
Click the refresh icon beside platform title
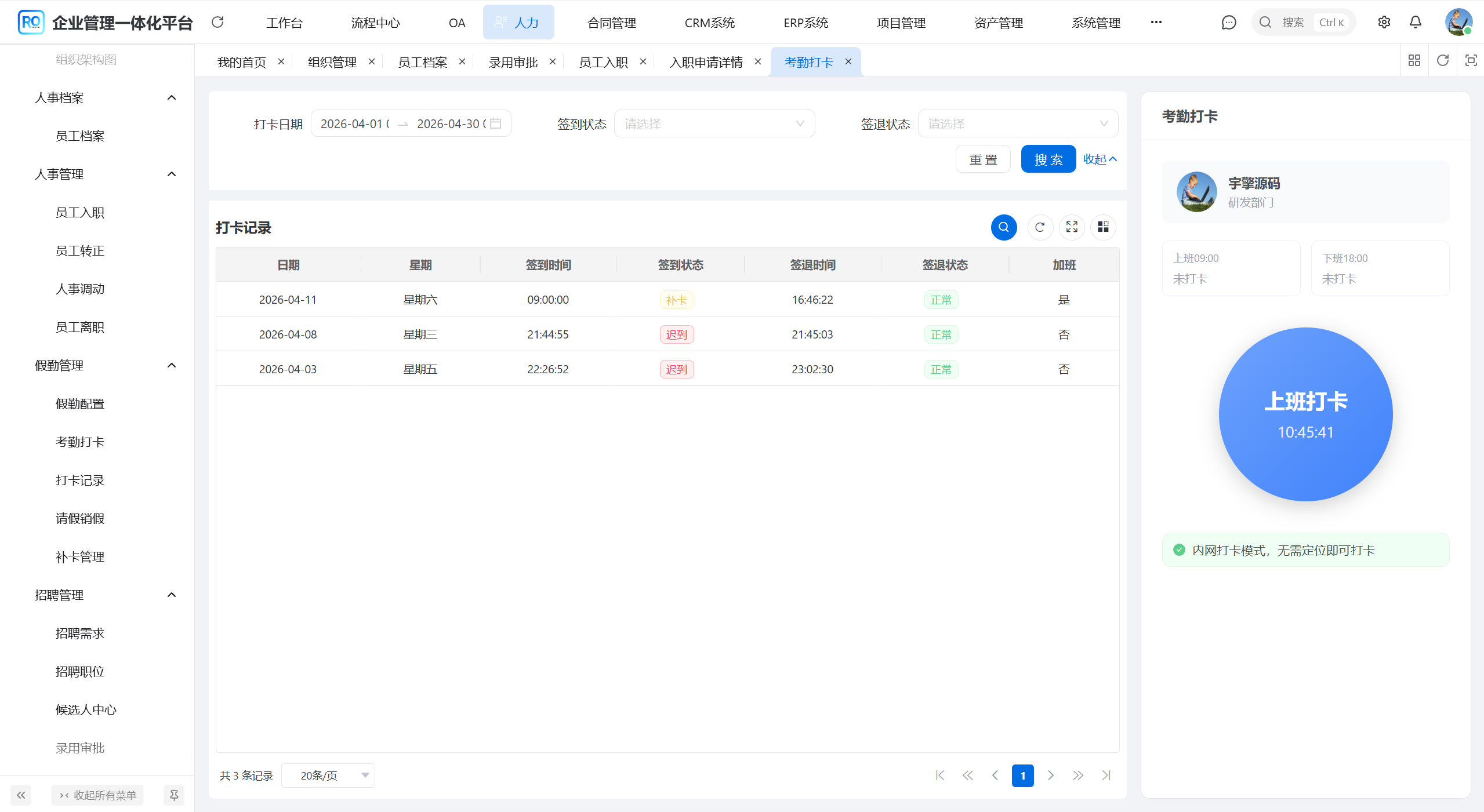[x=217, y=23]
